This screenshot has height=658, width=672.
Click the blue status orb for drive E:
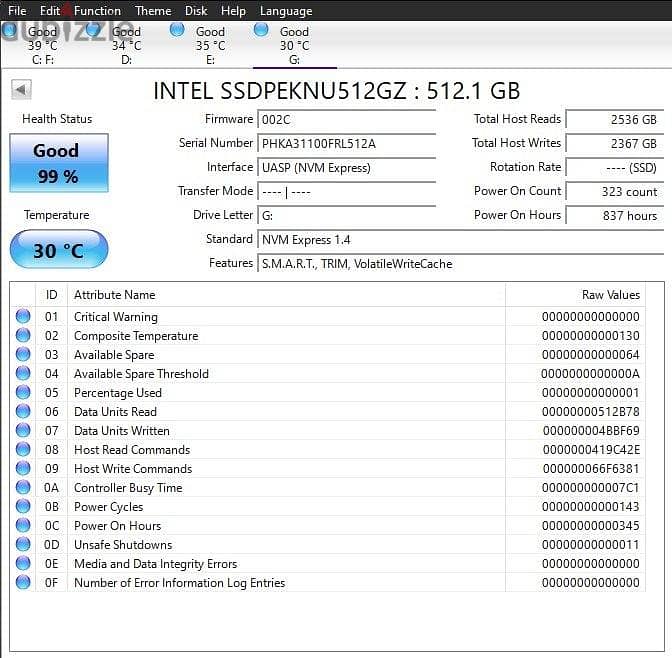pos(177,30)
